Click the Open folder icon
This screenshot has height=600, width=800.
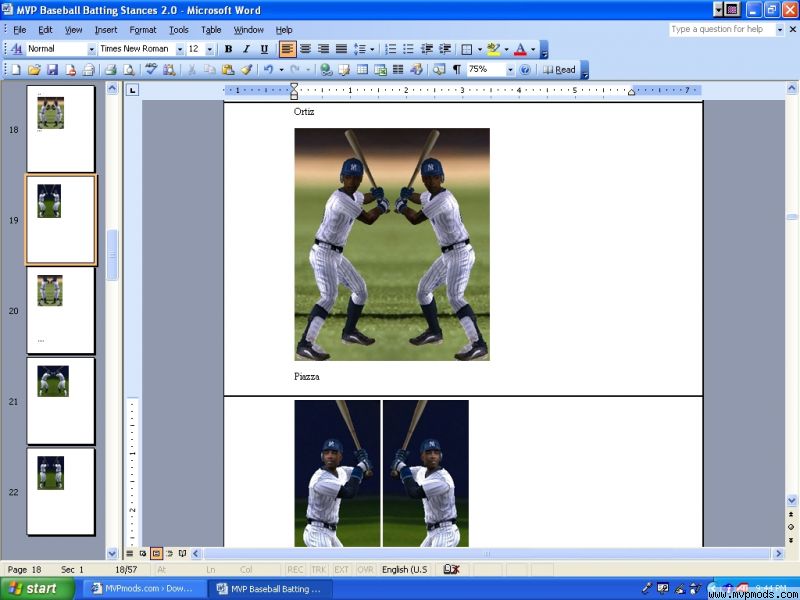click(x=34, y=69)
